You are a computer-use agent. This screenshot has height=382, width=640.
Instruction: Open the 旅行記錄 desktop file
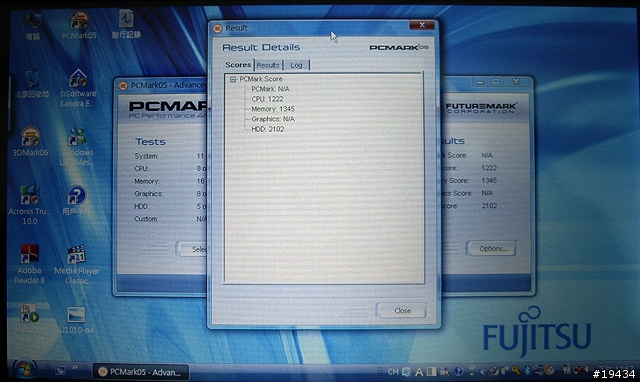coord(126,24)
